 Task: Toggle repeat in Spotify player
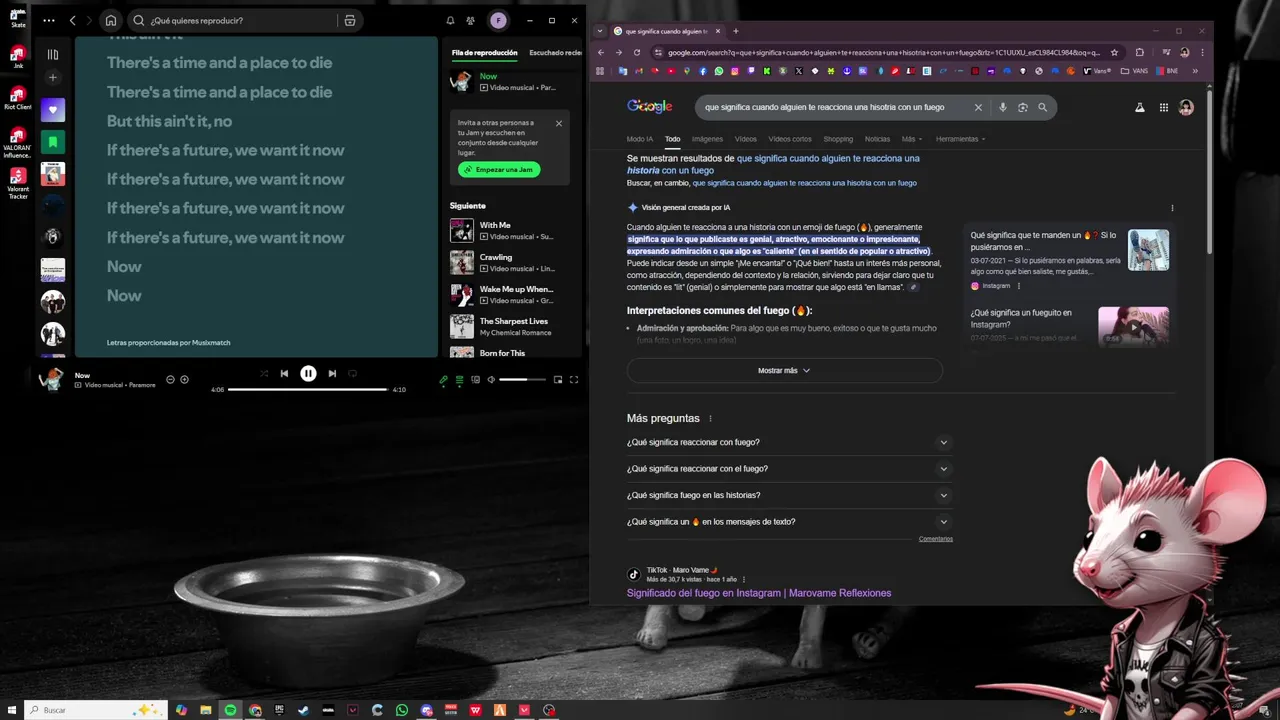click(x=352, y=373)
